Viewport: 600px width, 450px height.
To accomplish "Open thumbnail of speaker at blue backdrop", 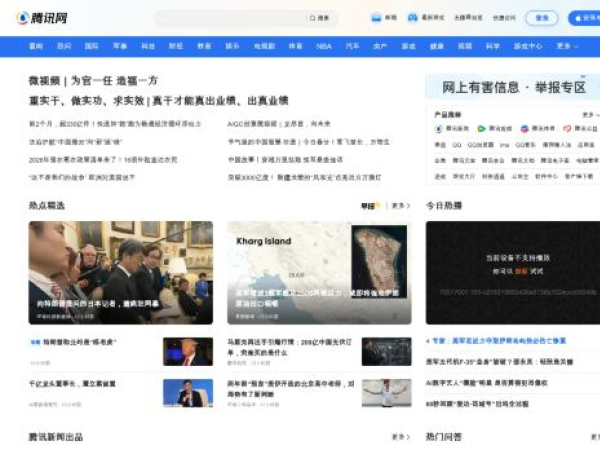I will [x=188, y=393].
